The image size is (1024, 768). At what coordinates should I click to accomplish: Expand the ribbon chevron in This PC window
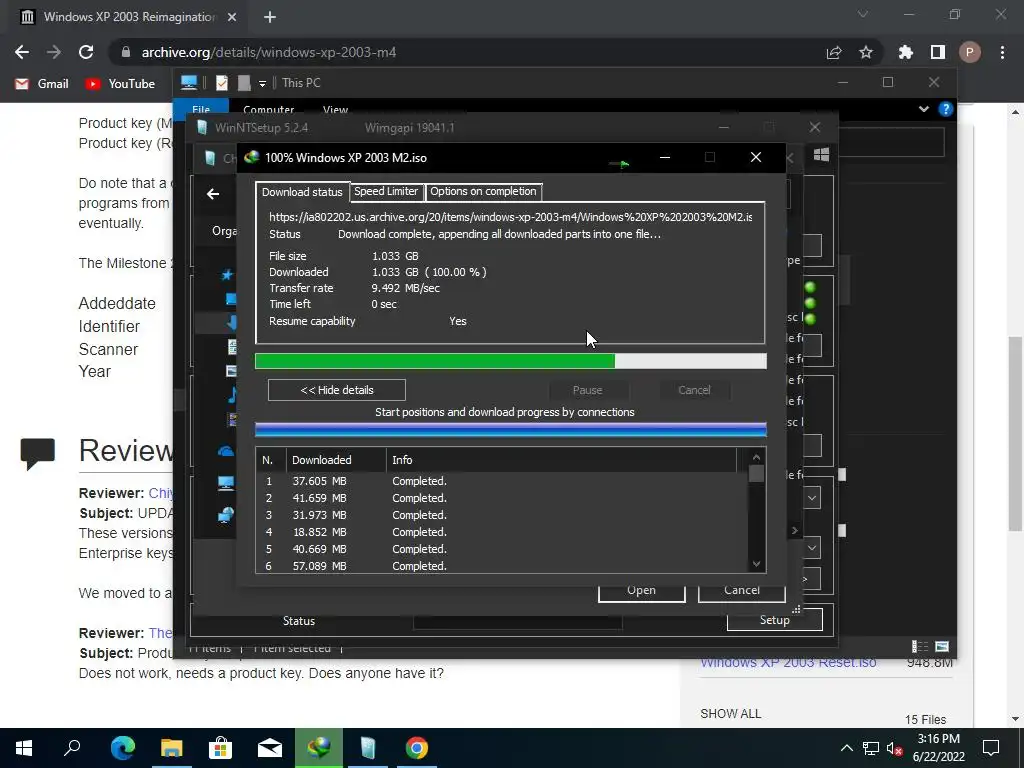[x=923, y=109]
